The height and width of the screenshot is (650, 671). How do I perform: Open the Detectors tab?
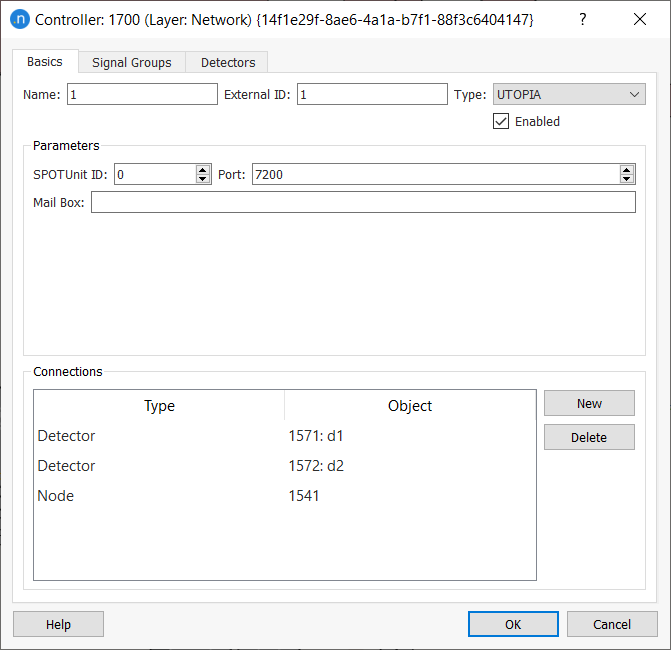point(228,62)
